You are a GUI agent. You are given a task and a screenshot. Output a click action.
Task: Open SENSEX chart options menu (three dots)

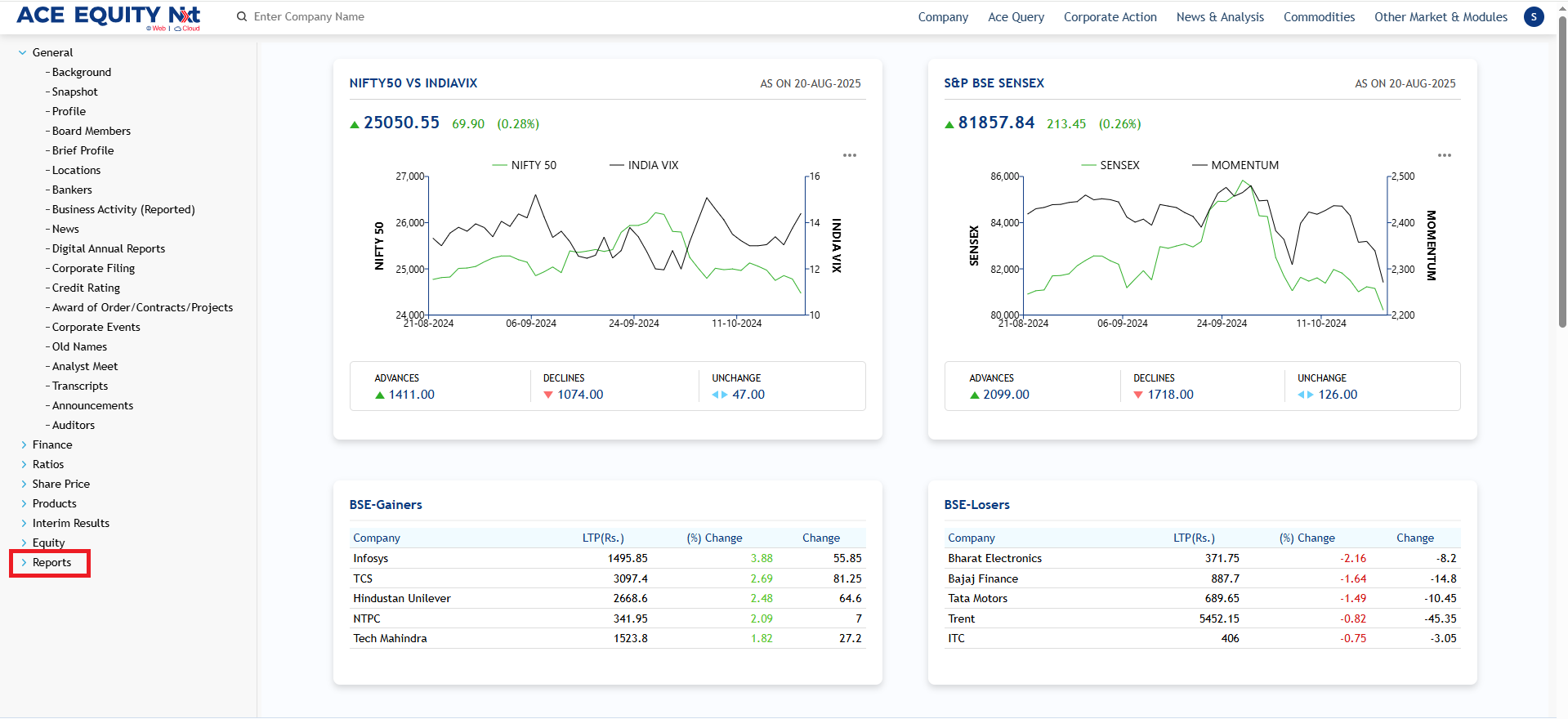click(1445, 155)
